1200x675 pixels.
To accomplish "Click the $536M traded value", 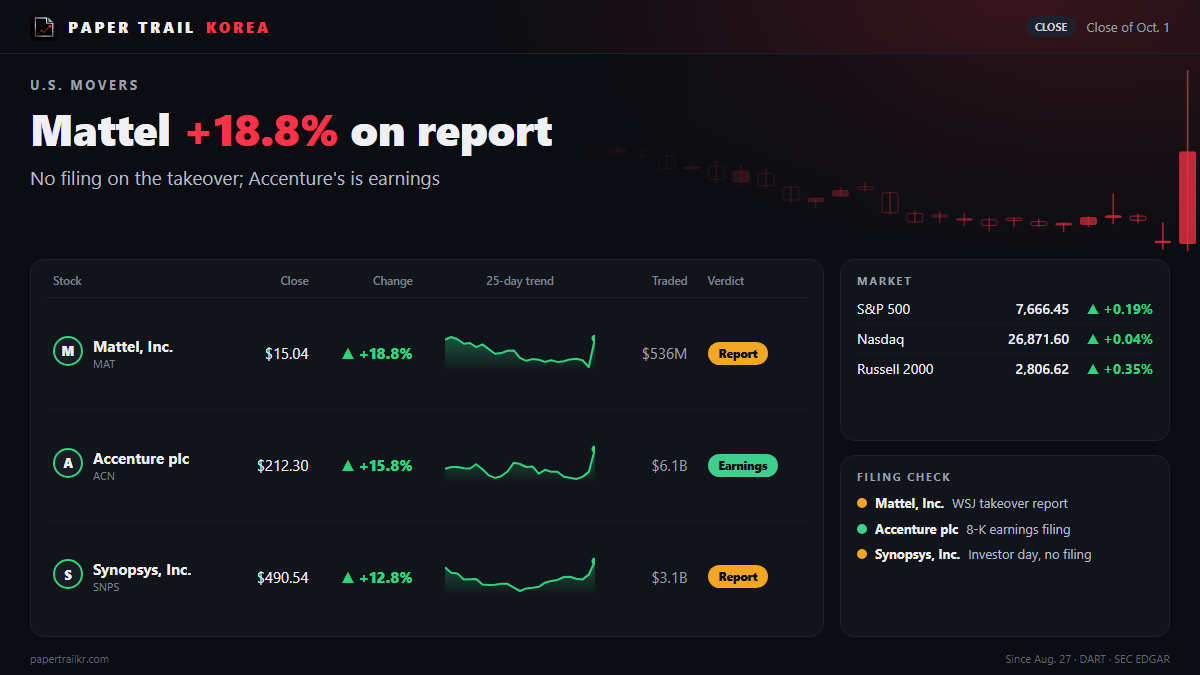I will pos(665,353).
